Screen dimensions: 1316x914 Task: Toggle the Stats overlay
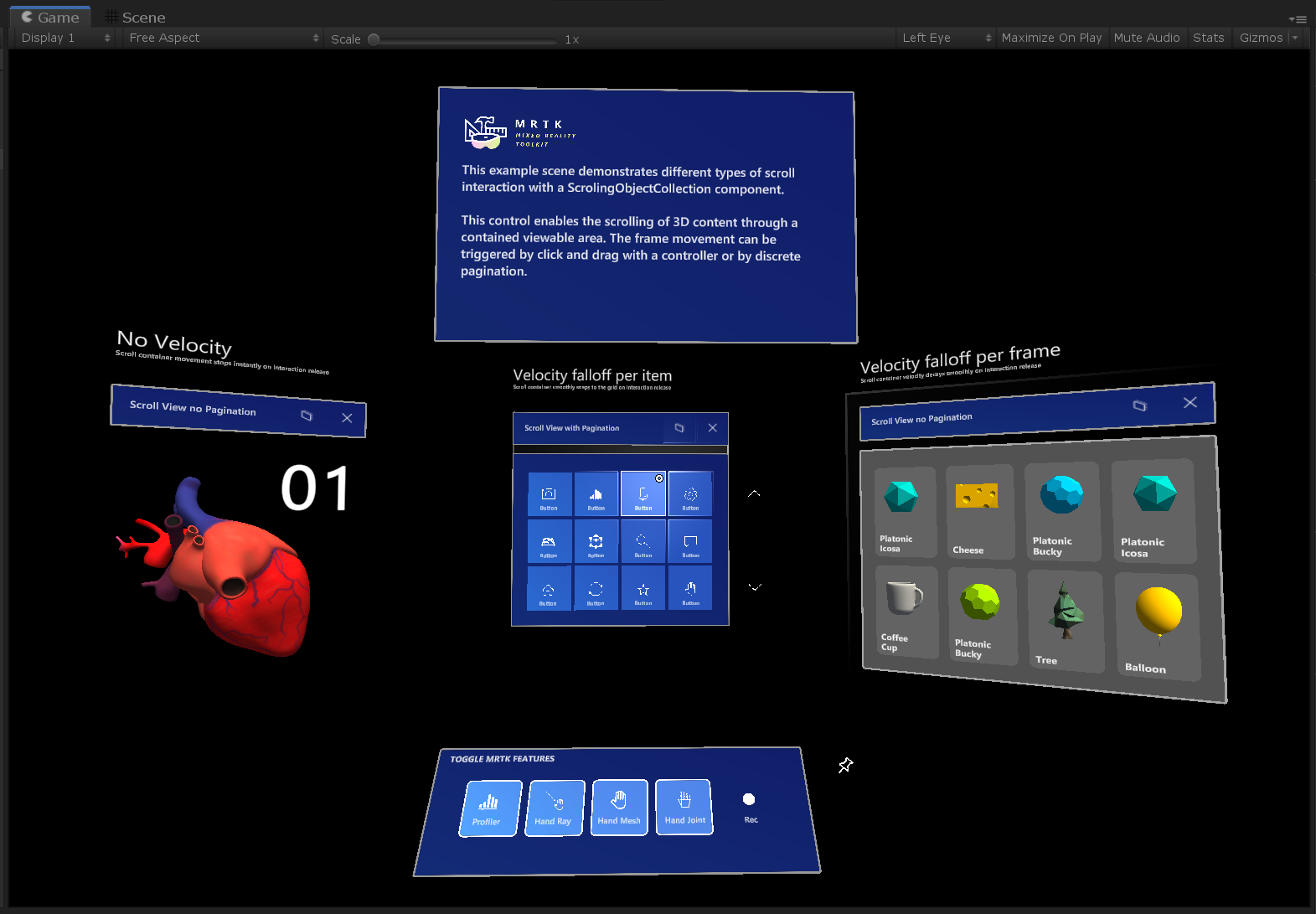click(1208, 38)
